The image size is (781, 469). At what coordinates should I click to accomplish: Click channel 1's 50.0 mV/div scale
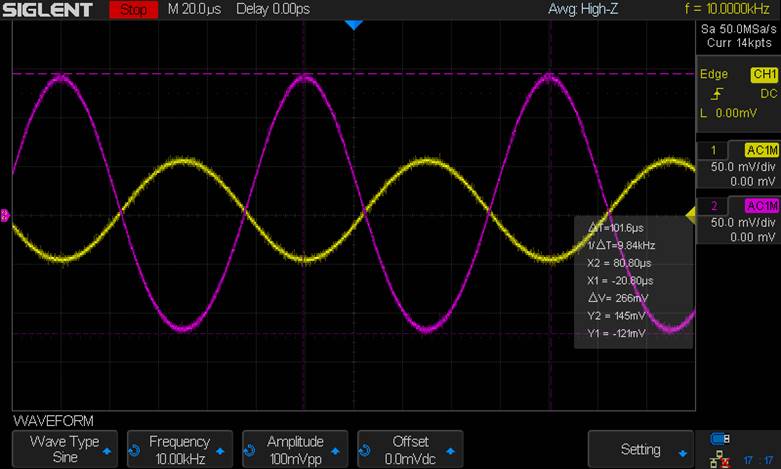click(x=743, y=167)
